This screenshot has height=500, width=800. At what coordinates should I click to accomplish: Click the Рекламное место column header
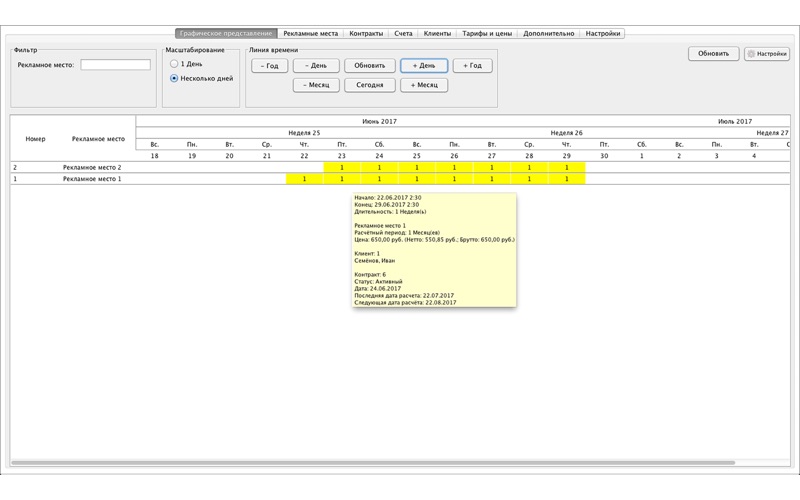click(x=98, y=139)
